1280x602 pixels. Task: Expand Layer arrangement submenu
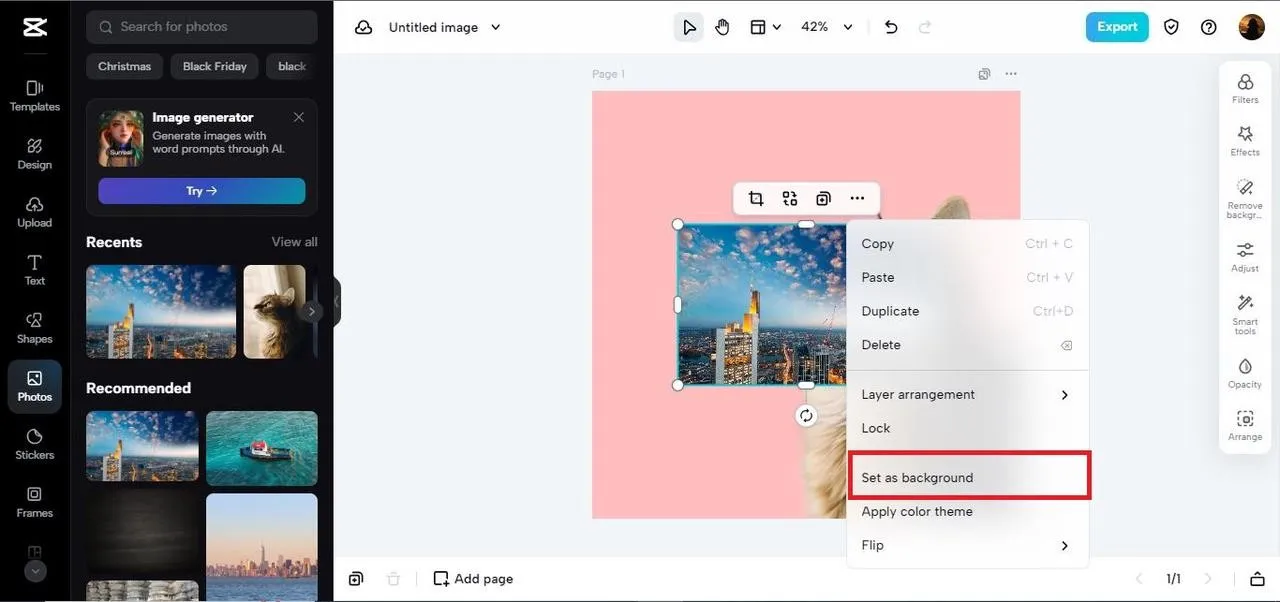pyautogui.click(x=917, y=394)
